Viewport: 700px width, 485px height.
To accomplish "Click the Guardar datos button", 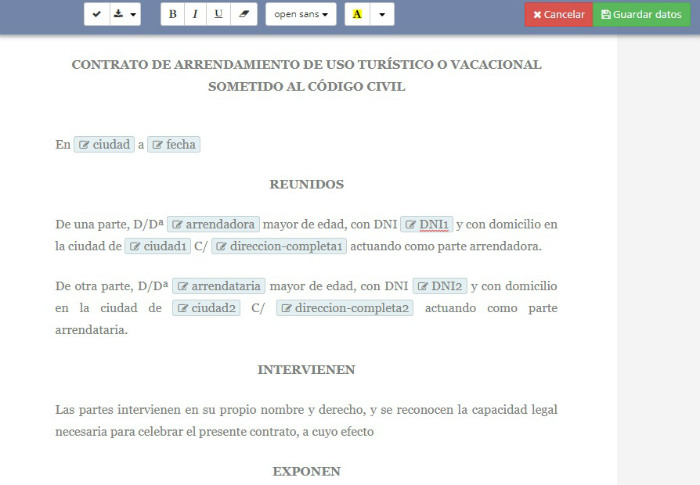I will pyautogui.click(x=642, y=14).
